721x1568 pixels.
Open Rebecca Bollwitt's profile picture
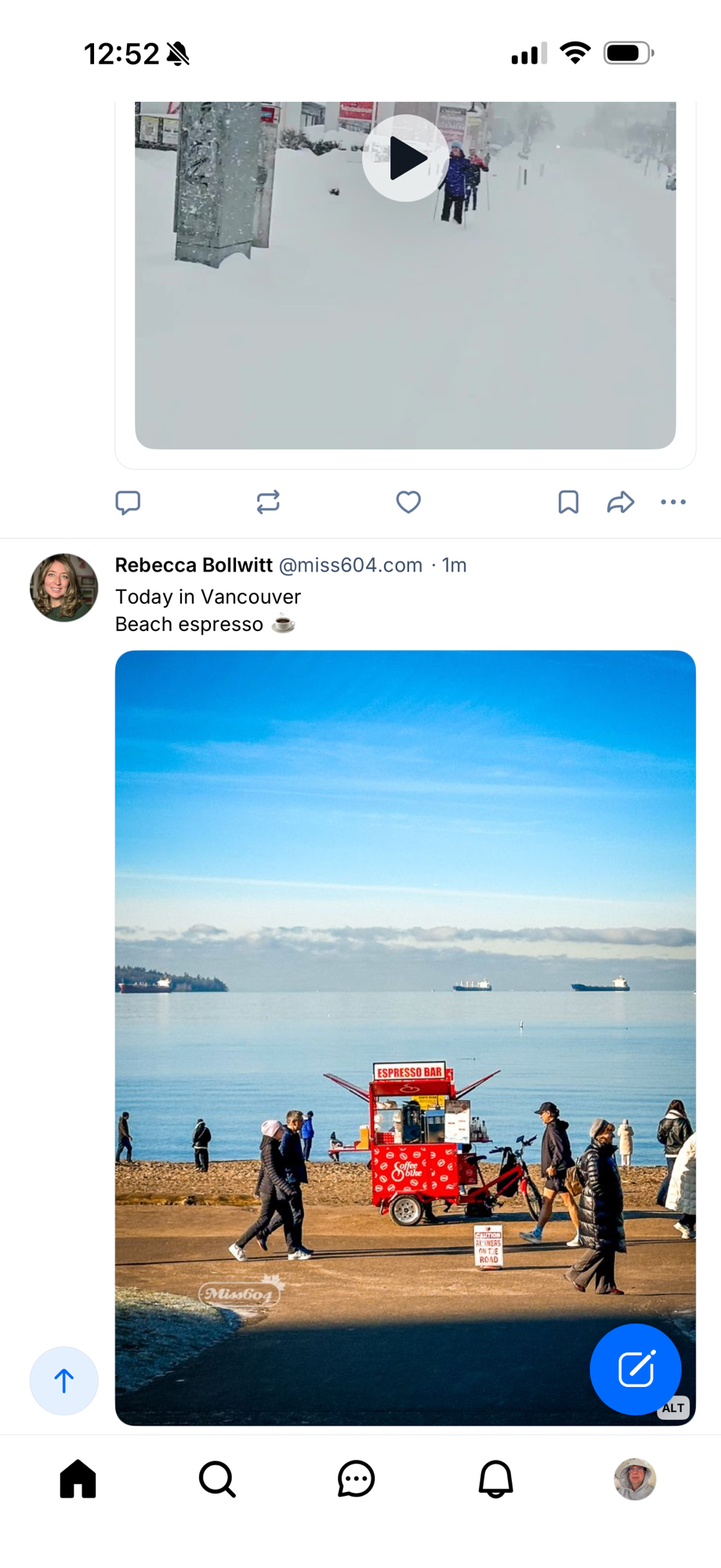[64, 588]
